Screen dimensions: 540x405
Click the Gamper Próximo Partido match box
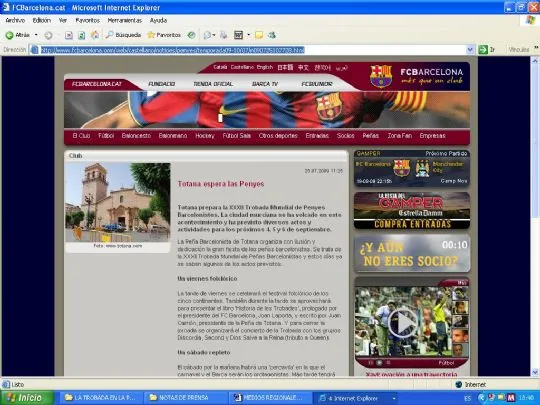[412, 168]
